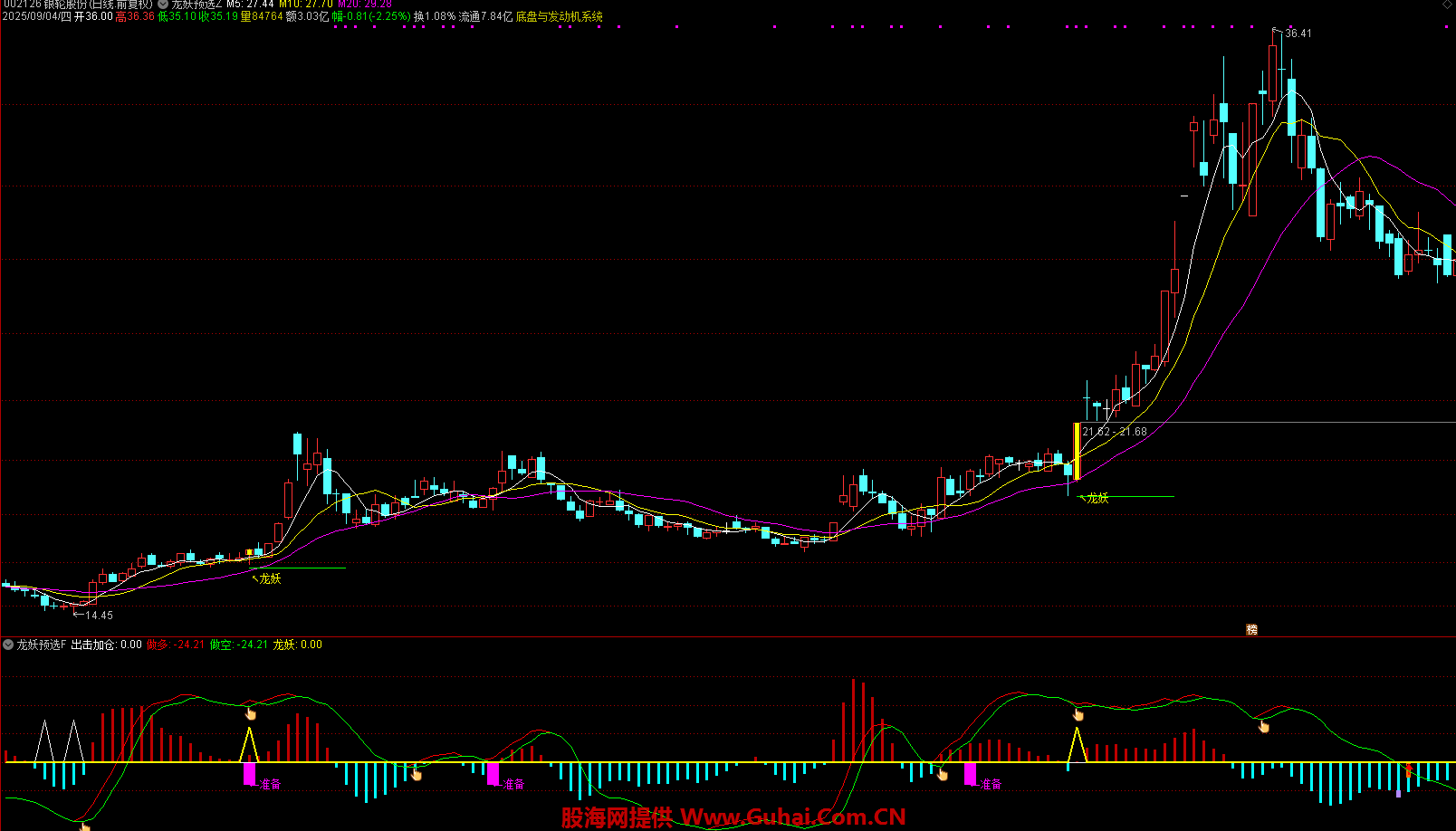Screen dimensions: 1456x831
Task: Open the 底盘与发动机系统 sector link
Action: (x=560, y=16)
